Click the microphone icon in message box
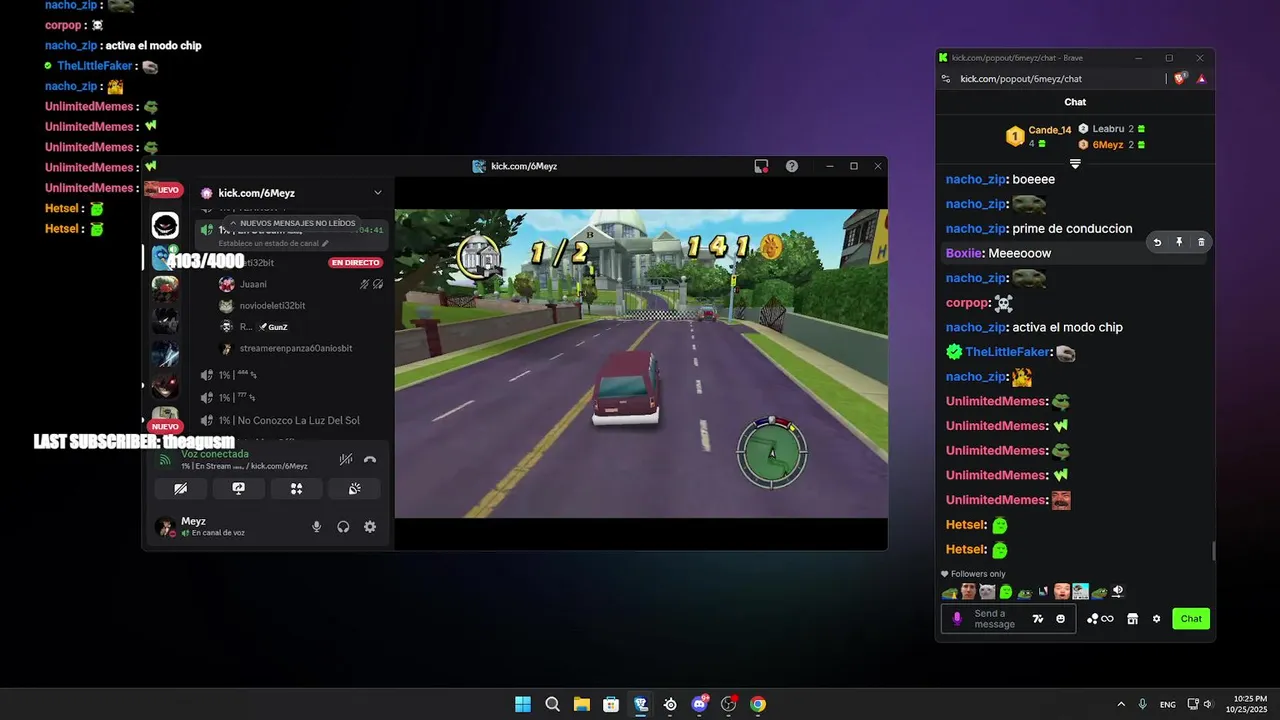The image size is (1280, 720). point(956,619)
